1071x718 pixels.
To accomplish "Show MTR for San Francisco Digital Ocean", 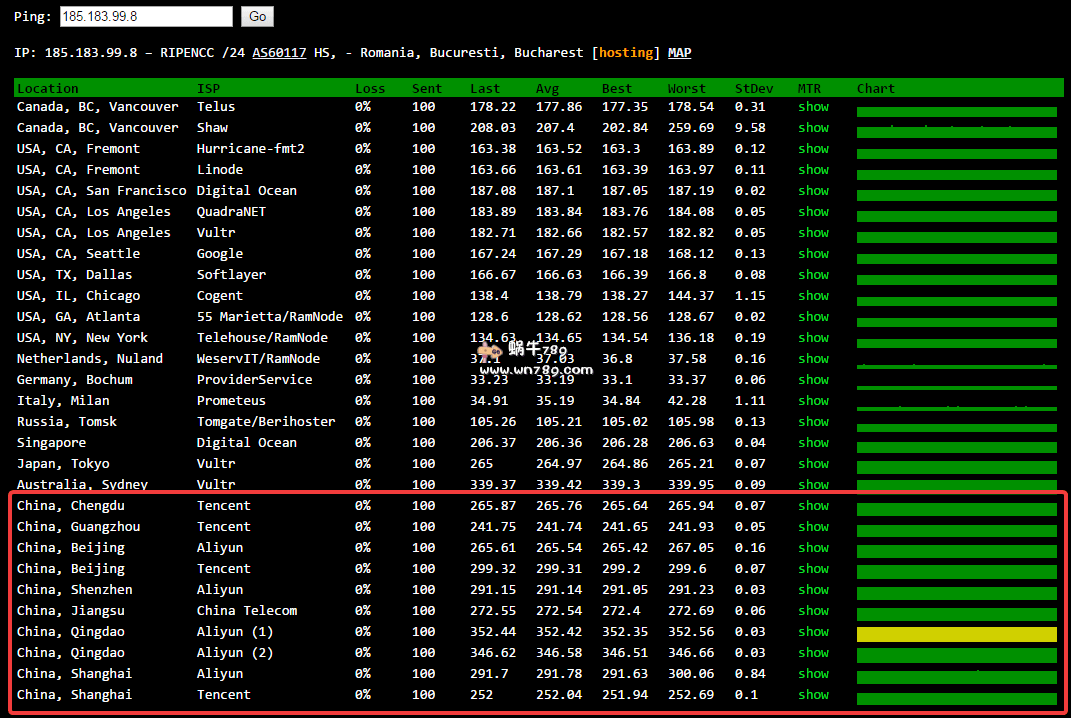I will [813, 191].
